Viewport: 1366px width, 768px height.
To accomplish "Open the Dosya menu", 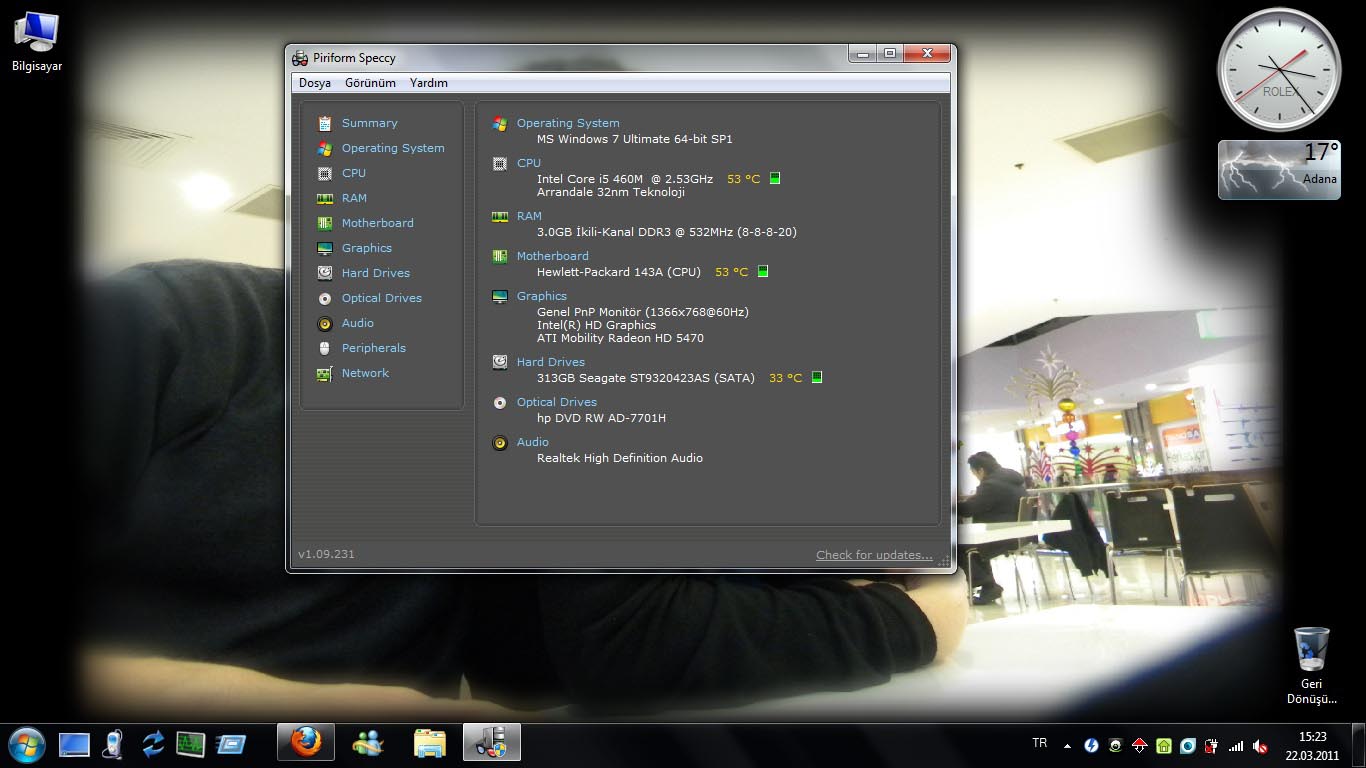I will [x=315, y=83].
